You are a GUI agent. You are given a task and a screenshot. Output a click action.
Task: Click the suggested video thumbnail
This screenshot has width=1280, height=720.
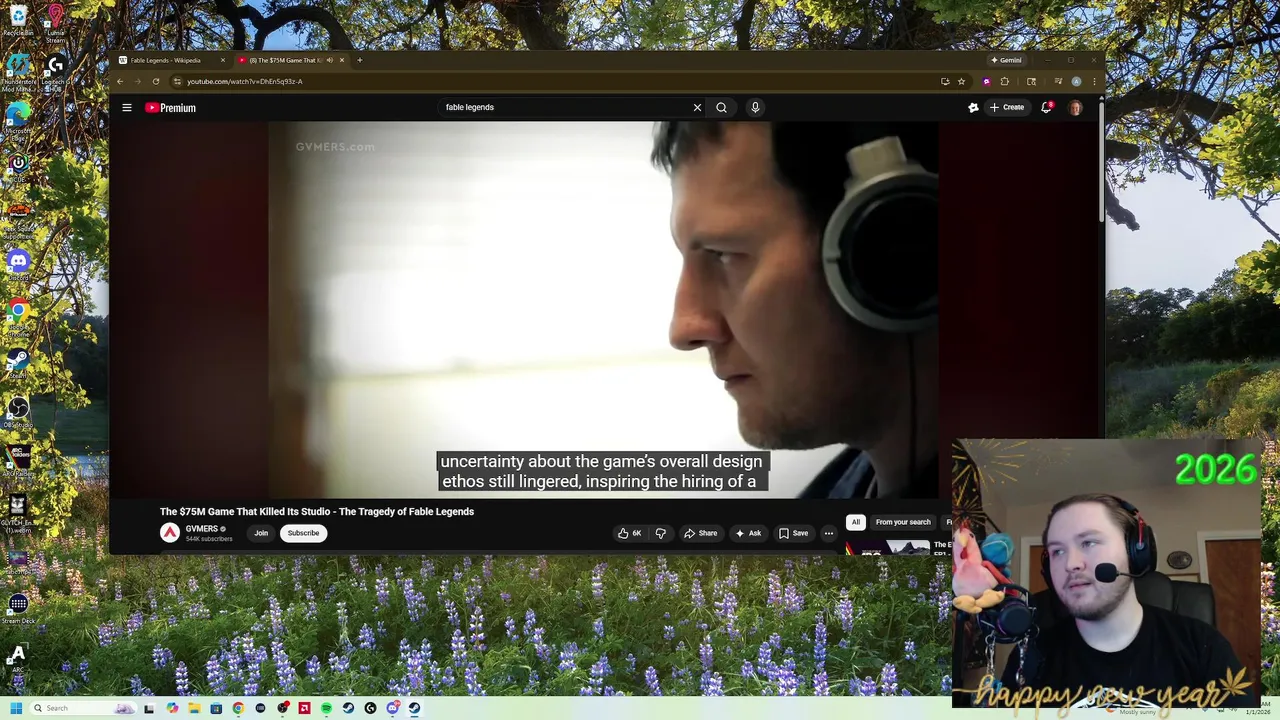[887, 547]
